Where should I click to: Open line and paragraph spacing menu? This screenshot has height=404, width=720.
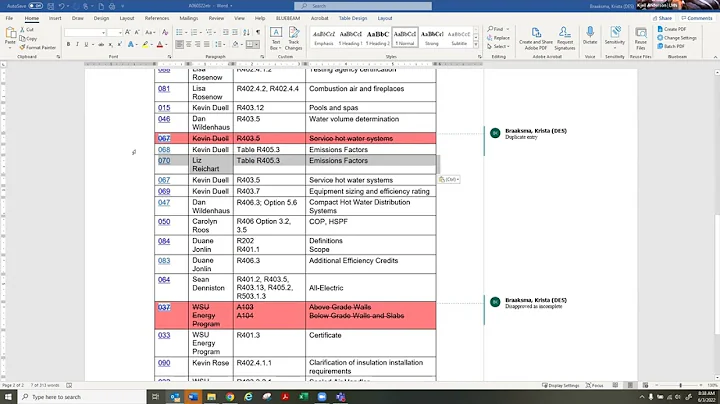[219, 44]
